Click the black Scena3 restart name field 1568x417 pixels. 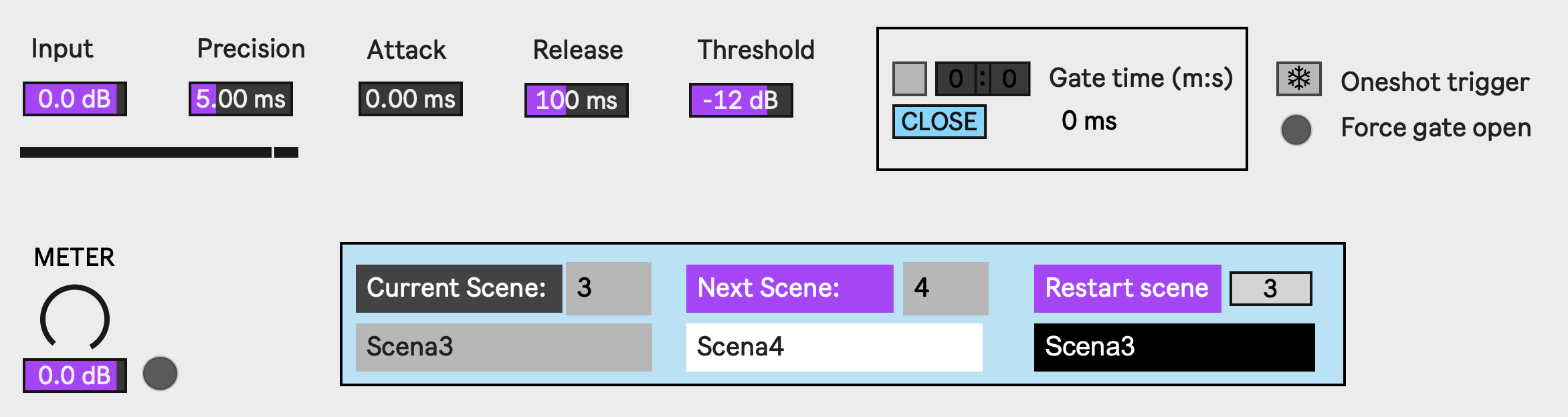pyautogui.click(x=1174, y=347)
